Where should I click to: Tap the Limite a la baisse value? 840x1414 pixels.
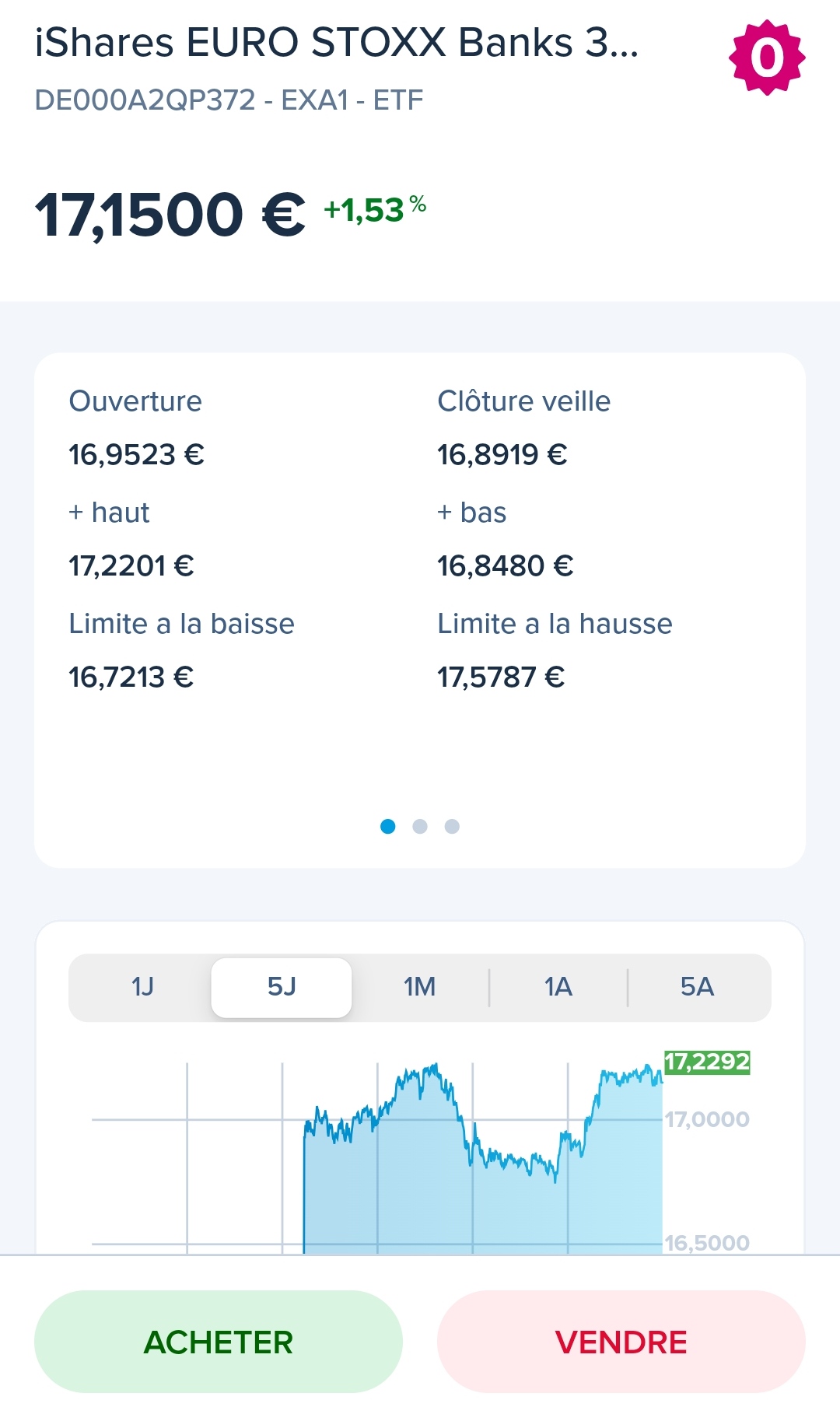point(131,677)
